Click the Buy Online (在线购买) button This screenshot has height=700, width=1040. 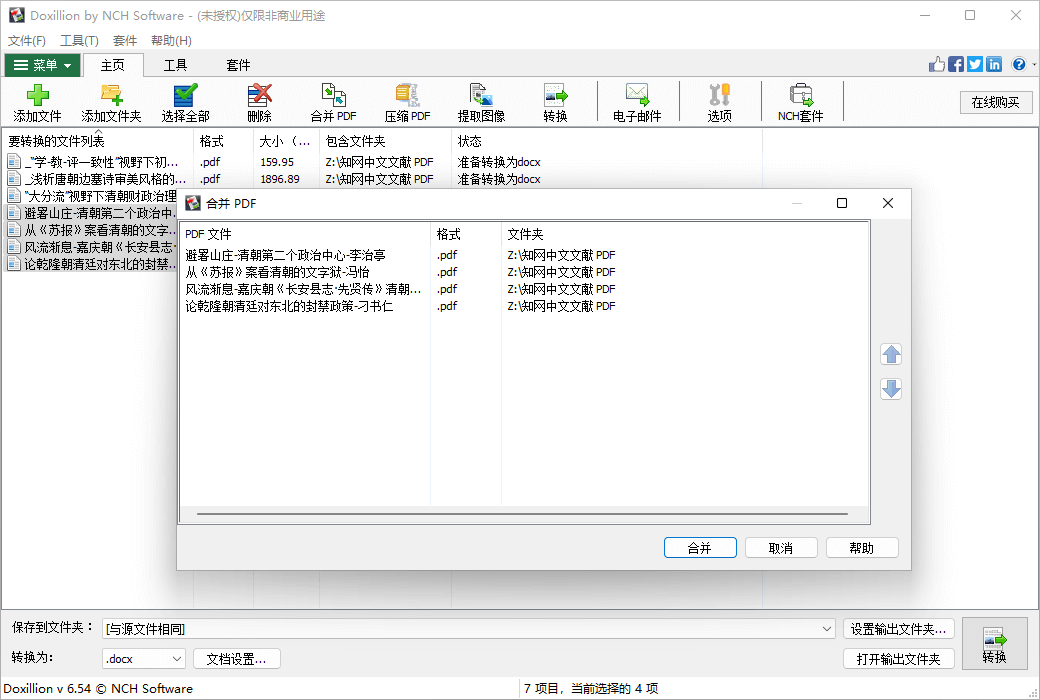(996, 102)
